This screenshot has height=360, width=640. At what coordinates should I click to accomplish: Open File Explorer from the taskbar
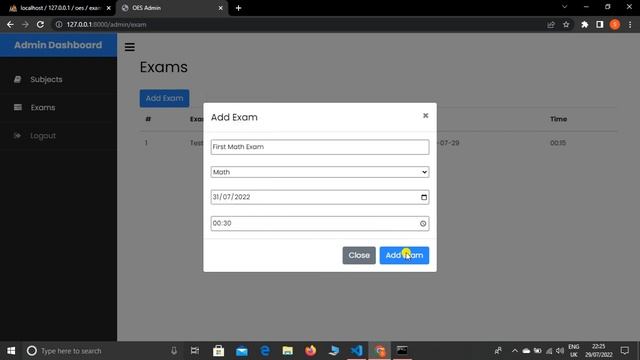pyautogui.click(x=288, y=351)
